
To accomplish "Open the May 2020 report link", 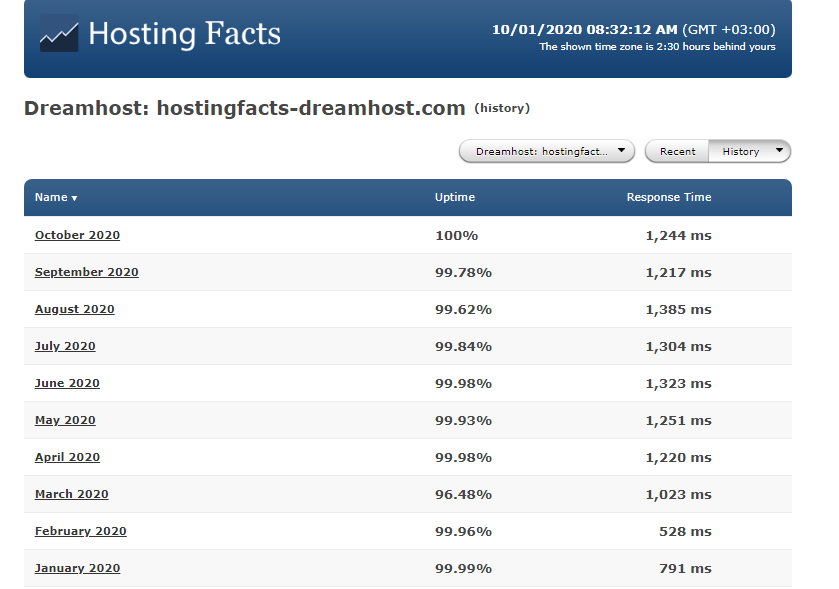I will point(65,420).
